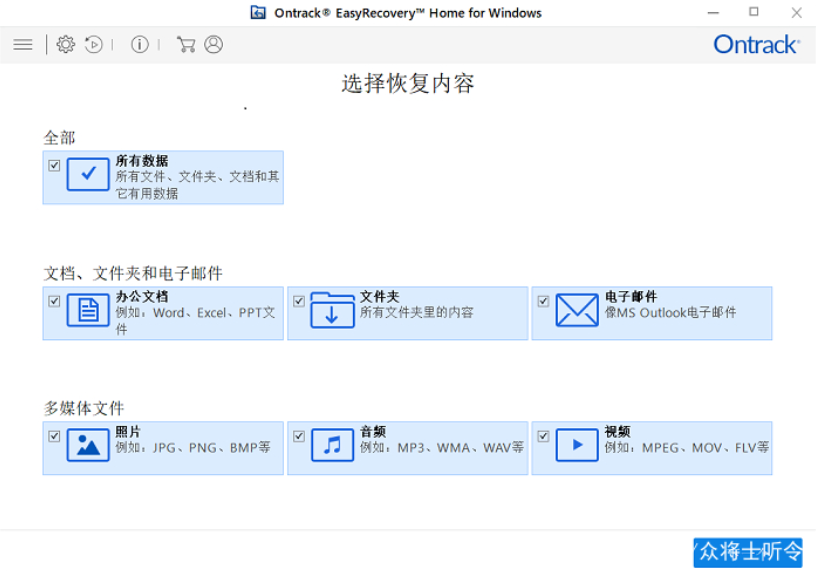This screenshot has width=816, height=574.
Task: Click the email envelope icon
Action: point(577,310)
